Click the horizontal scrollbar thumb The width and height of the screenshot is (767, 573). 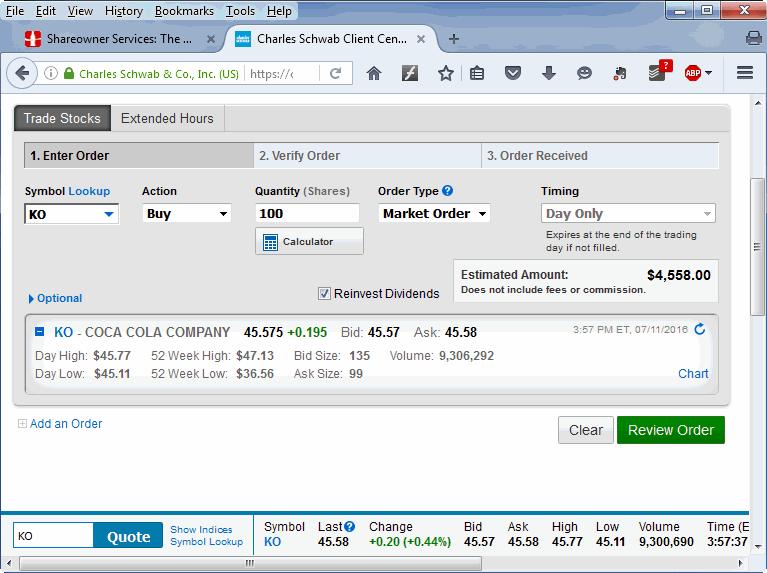[x=250, y=563]
